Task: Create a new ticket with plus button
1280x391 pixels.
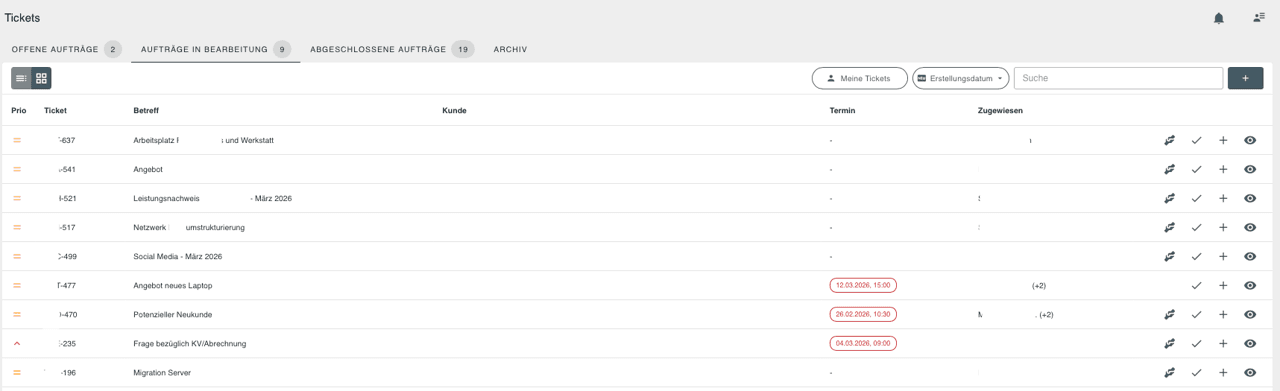Action: [1245, 78]
